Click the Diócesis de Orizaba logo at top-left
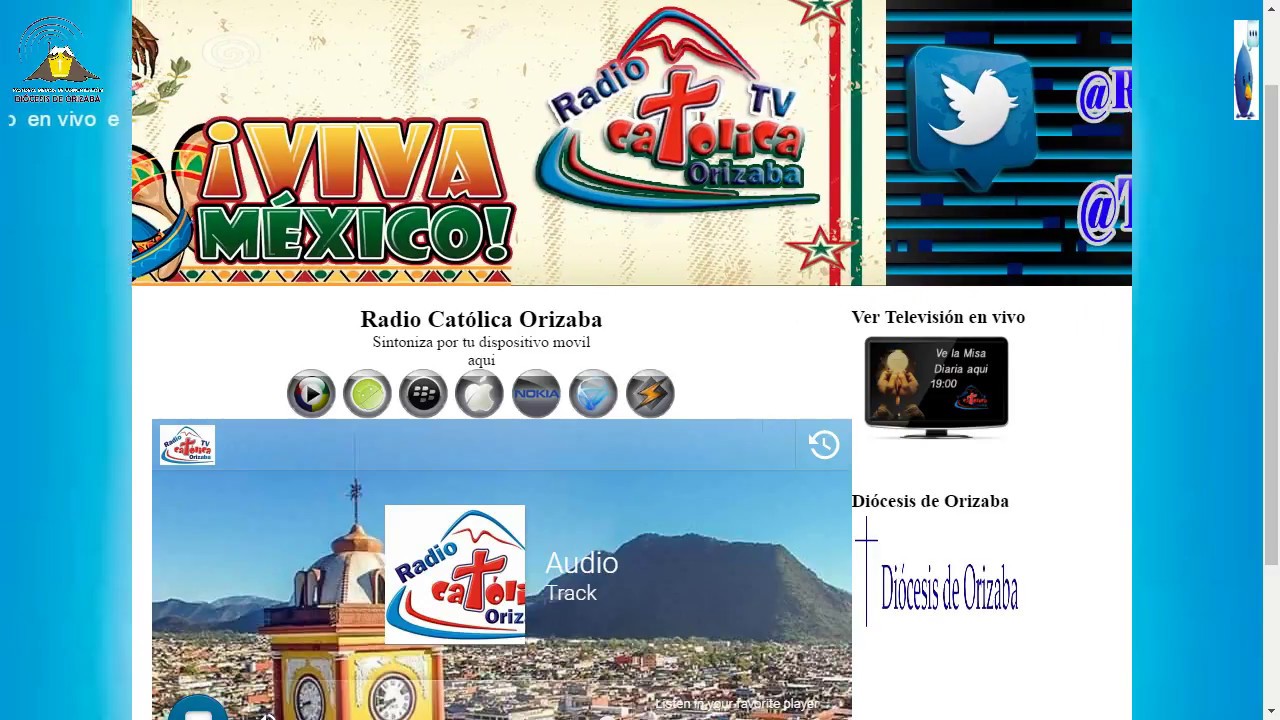This screenshot has height=720, width=1280. 57,60
